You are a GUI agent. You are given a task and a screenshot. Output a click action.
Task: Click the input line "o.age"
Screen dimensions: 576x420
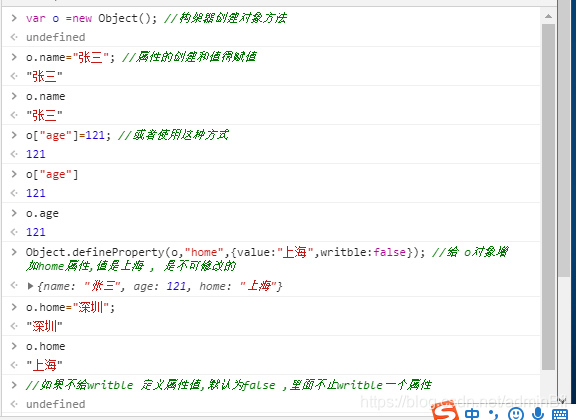click(x=42, y=213)
